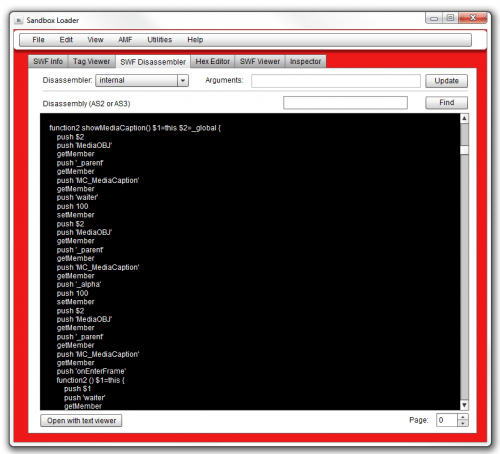The height and width of the screenshot is (454, 500).
Task: Increase Page number with the up spinner arrow
Action: [x=463, y=417]
